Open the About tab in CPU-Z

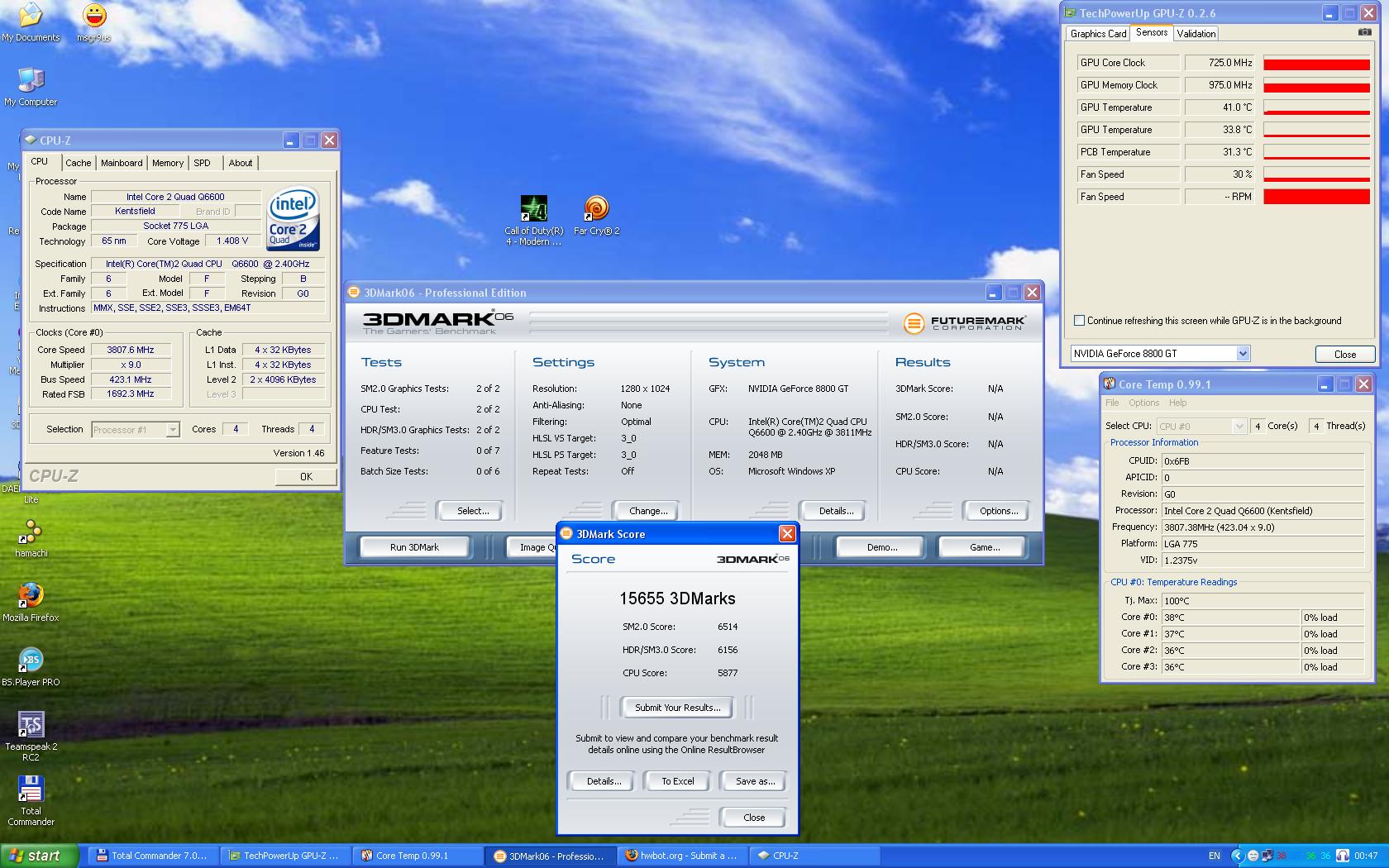(x=241, y=163)
